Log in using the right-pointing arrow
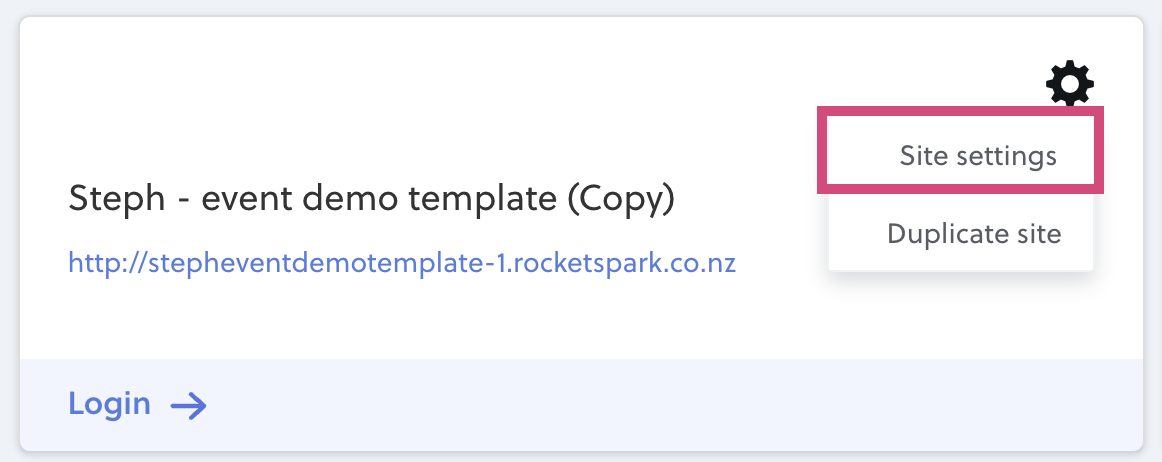Image resolution: width=1162 pixels, height=462 pixels. [x=188, y=406]
